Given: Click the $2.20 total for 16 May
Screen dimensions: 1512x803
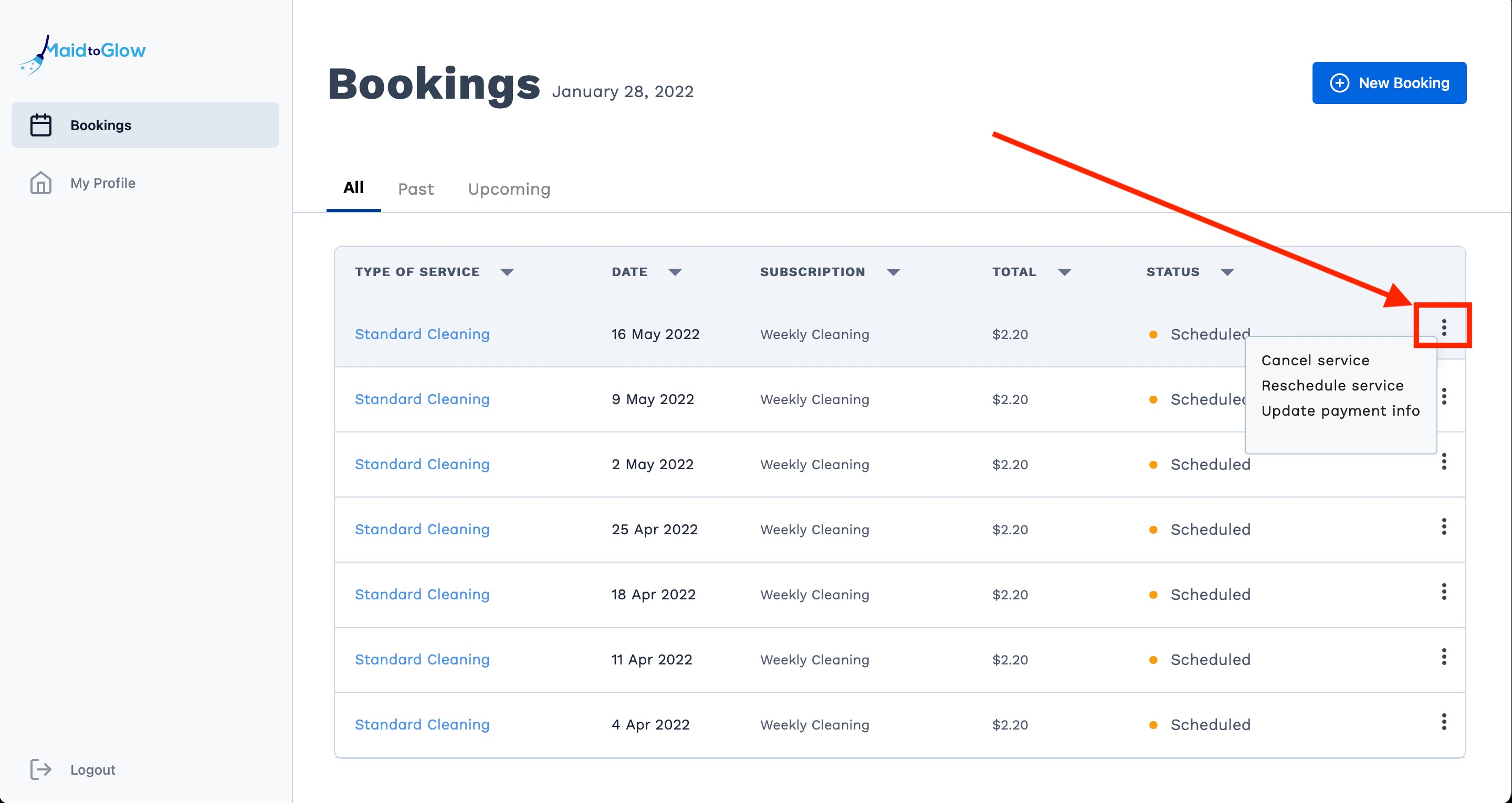Looking at the screenshot, I should [x=1010, y=335].
